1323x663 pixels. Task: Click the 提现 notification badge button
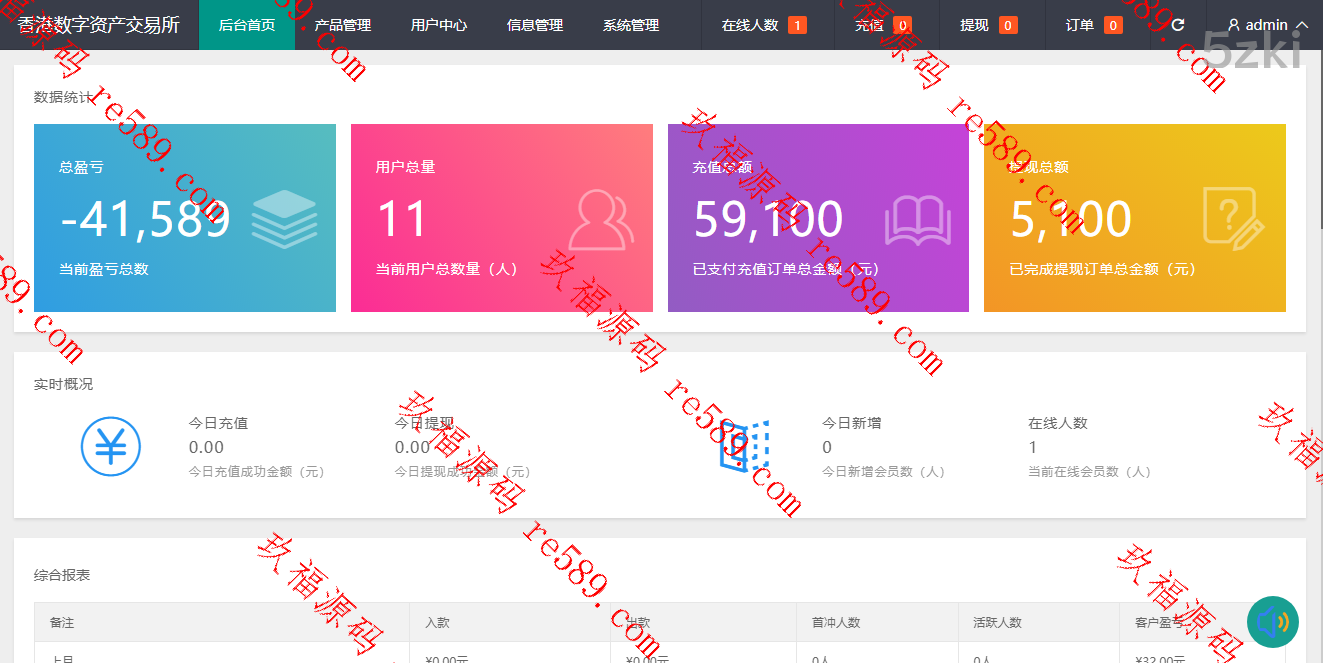point(987,25)
